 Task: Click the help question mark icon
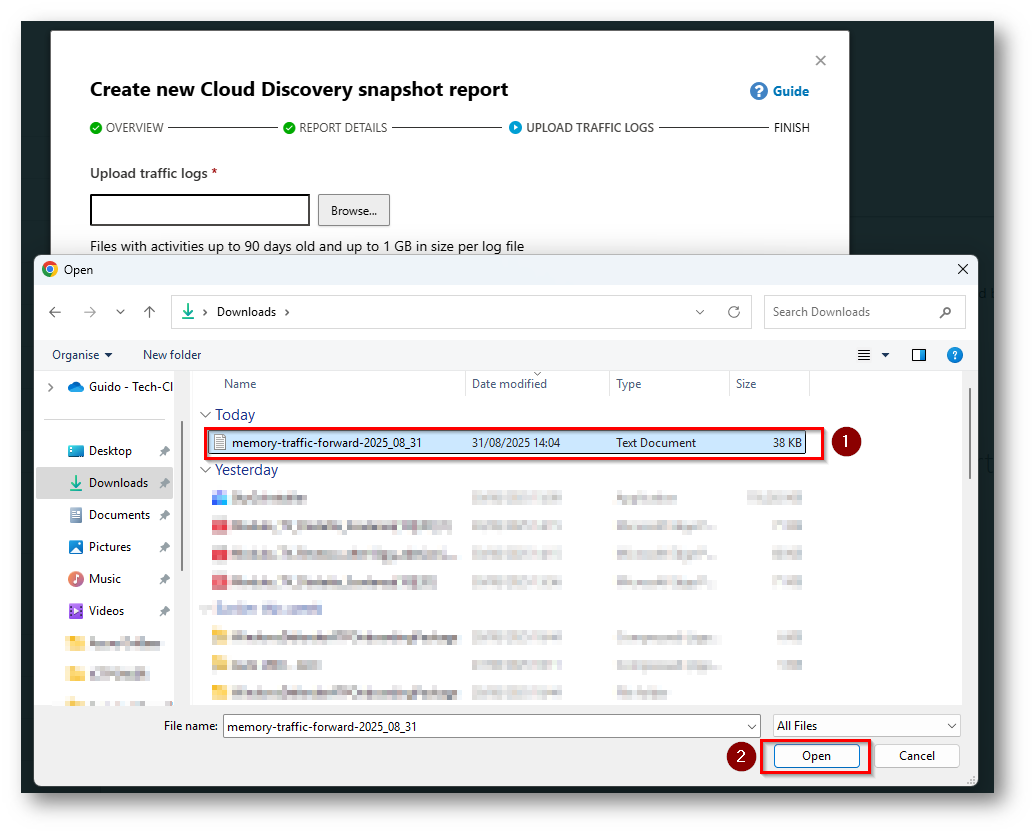pyautogui.click(x=954, y=355)
